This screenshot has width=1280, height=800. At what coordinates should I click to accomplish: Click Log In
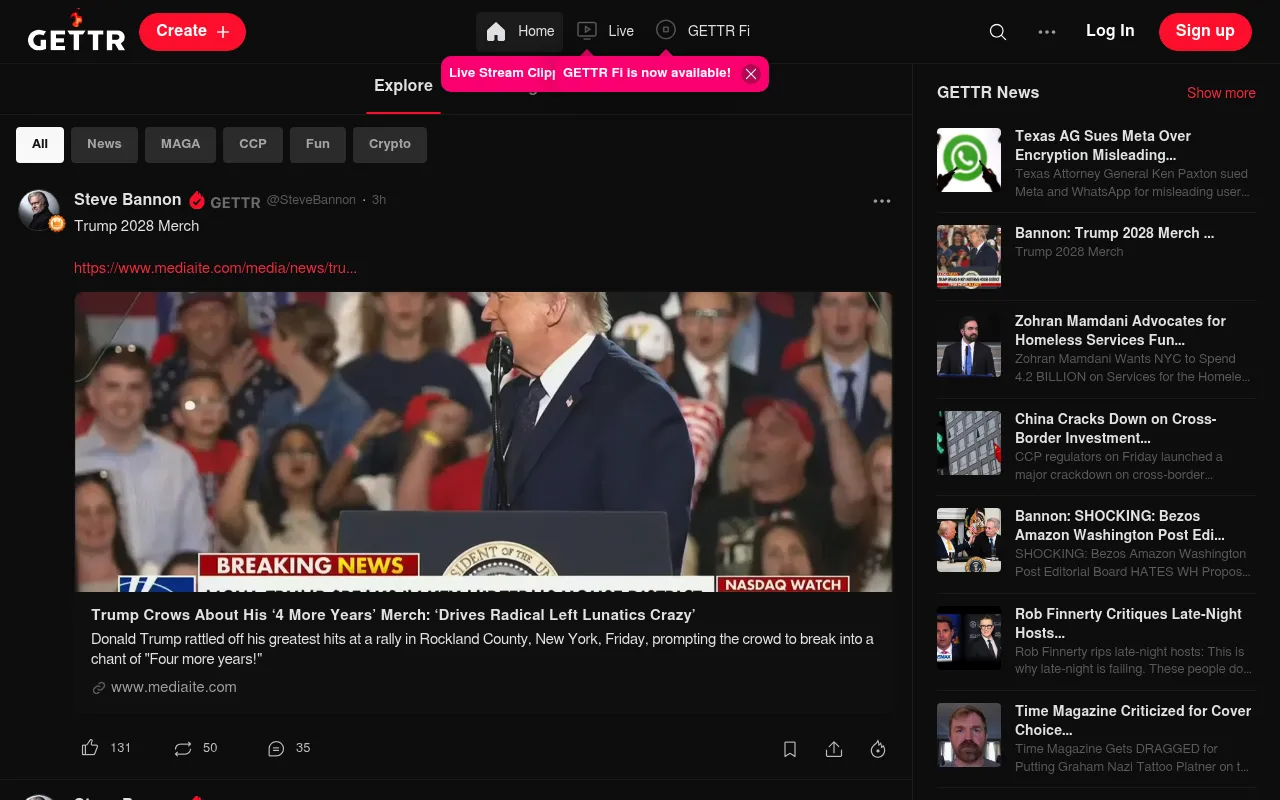click(1110, 31)
